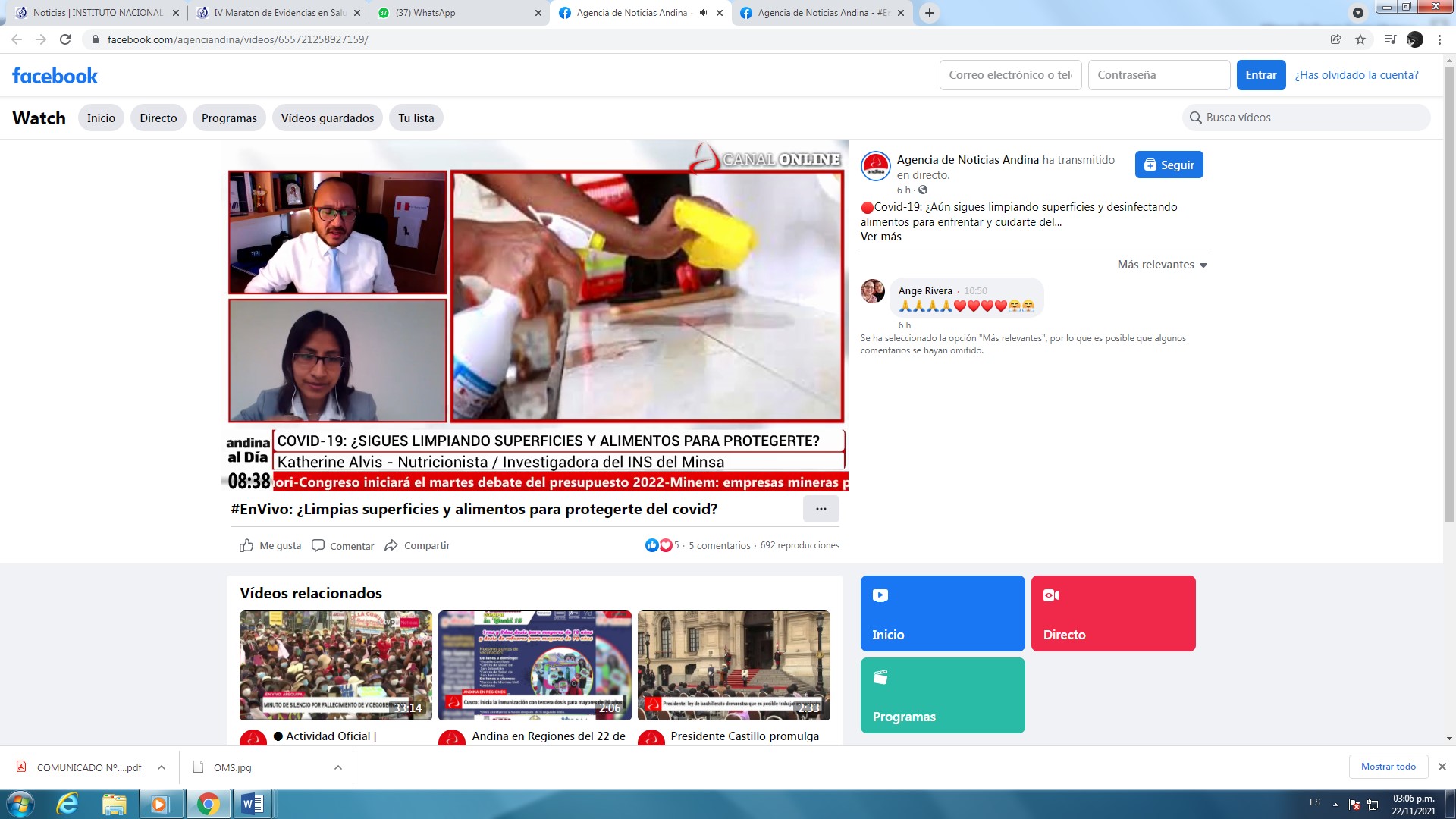The height and width of the screenshot is (819, 1456).
Task: Select Directo tab in Watch
Action: pos(158,118)
